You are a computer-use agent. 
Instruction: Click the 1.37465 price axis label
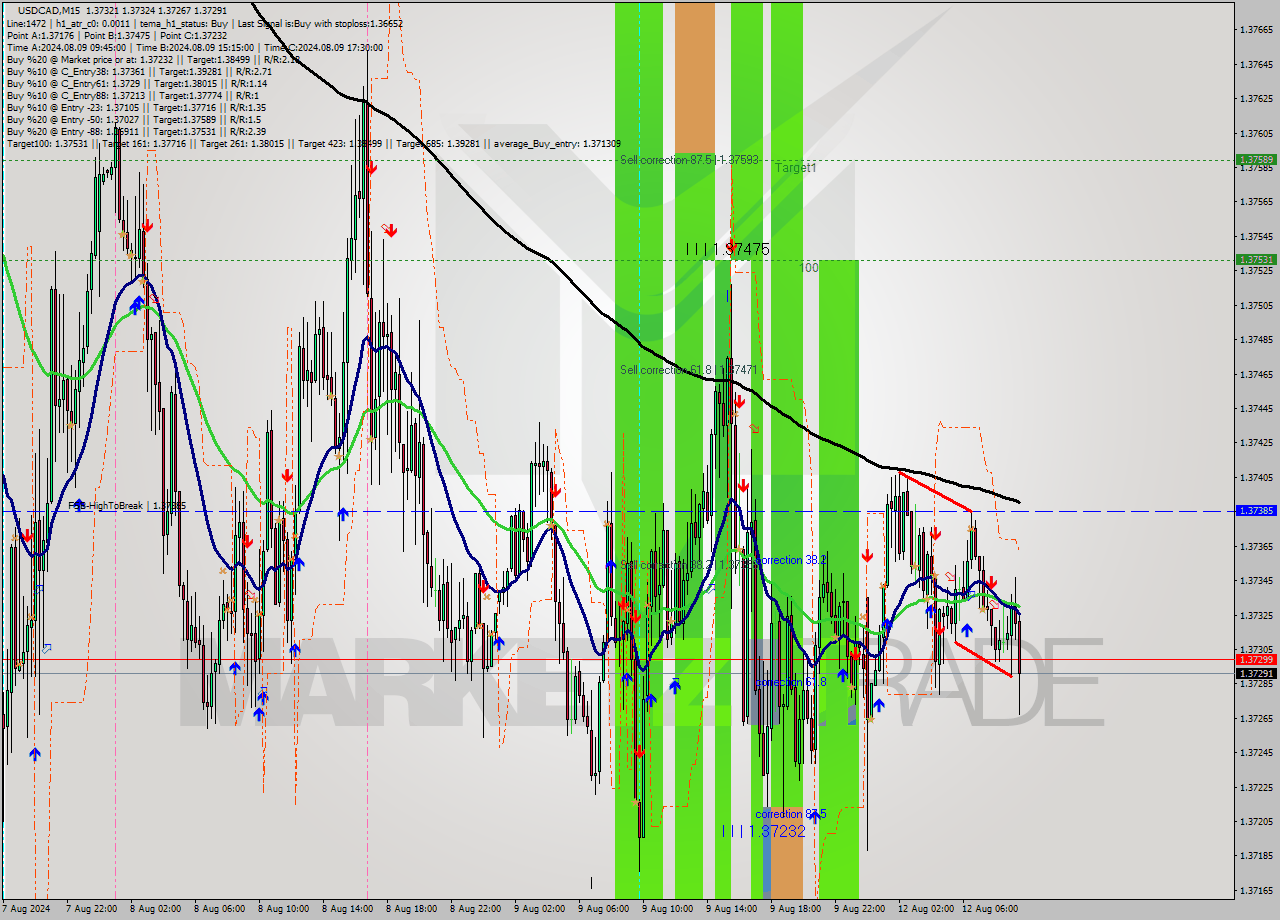(x=1256, y=374)
